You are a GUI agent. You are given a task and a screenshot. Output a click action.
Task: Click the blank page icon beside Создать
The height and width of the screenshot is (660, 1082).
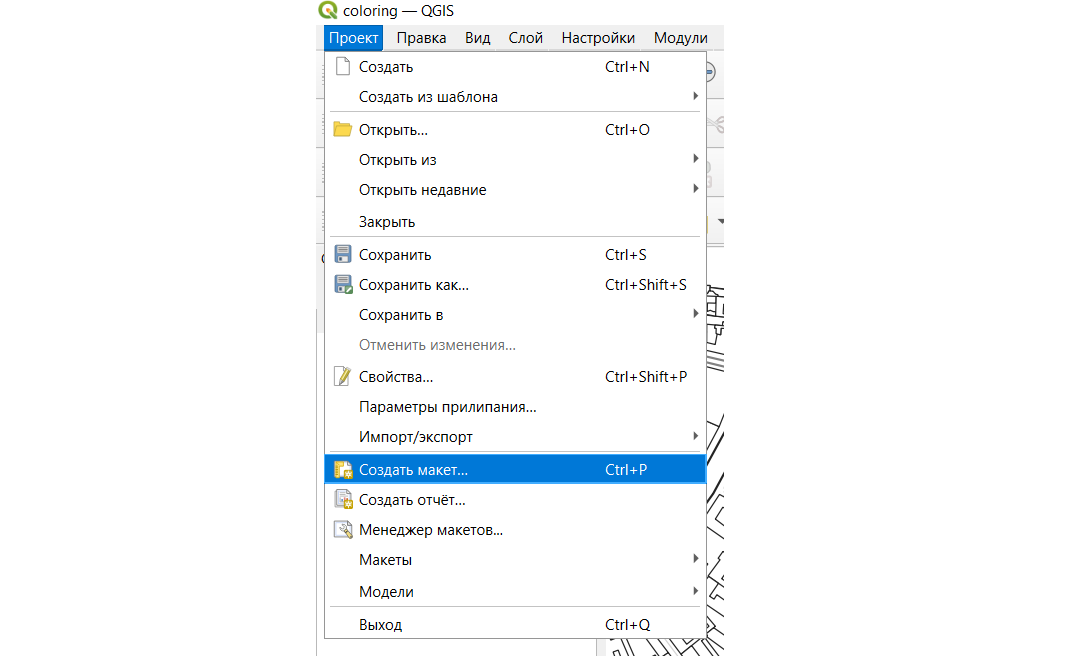coord(342,66)
